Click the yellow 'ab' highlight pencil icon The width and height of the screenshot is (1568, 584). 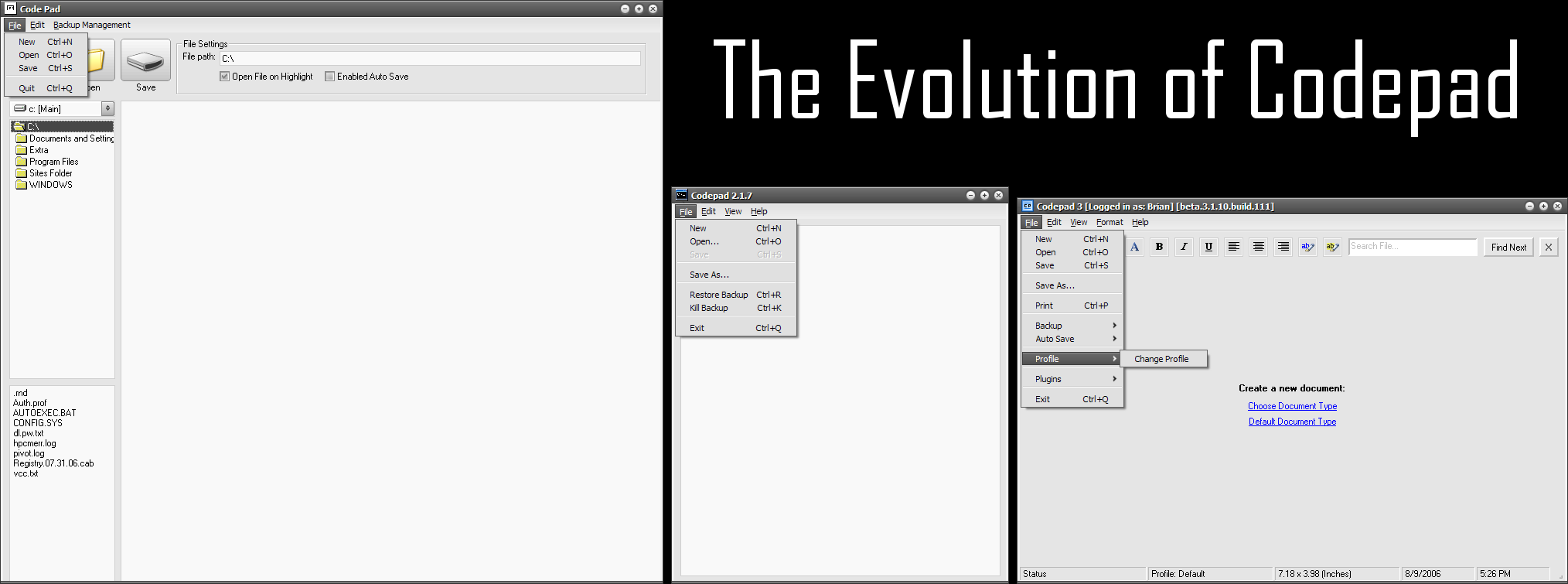coord(1333,247)
